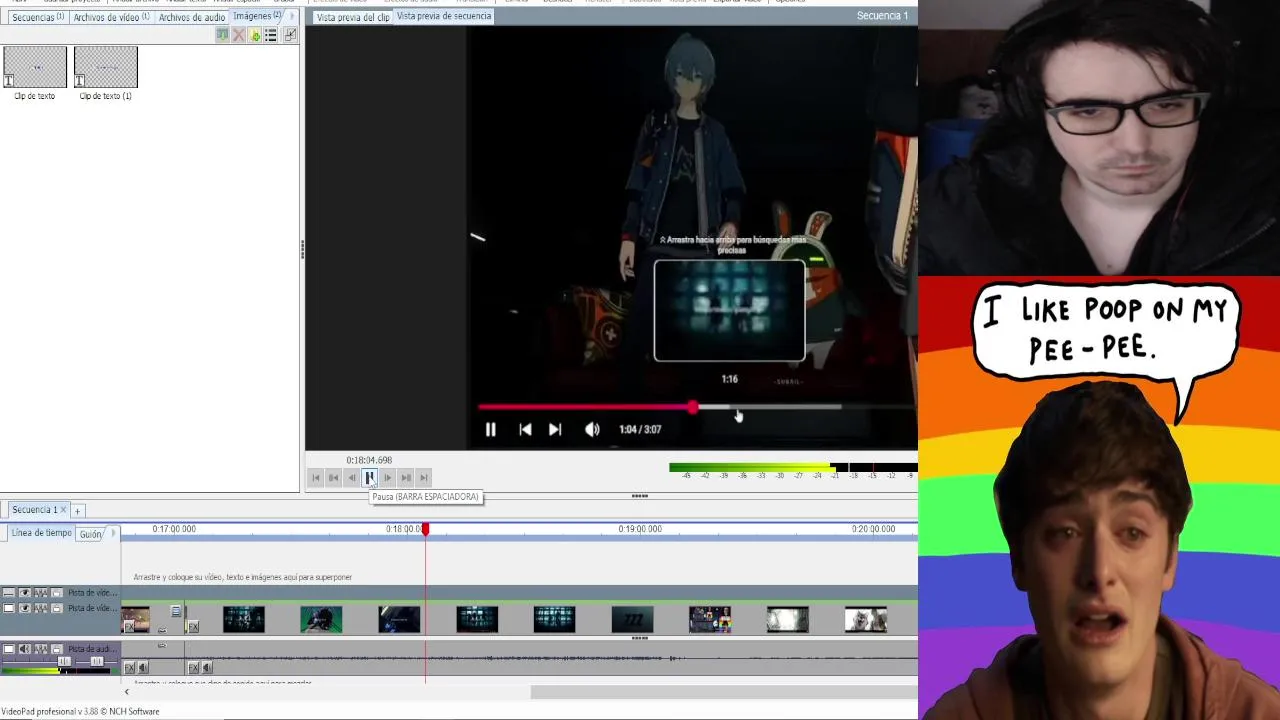Open FX on the first timeline video clip

[x=129, y=627]
